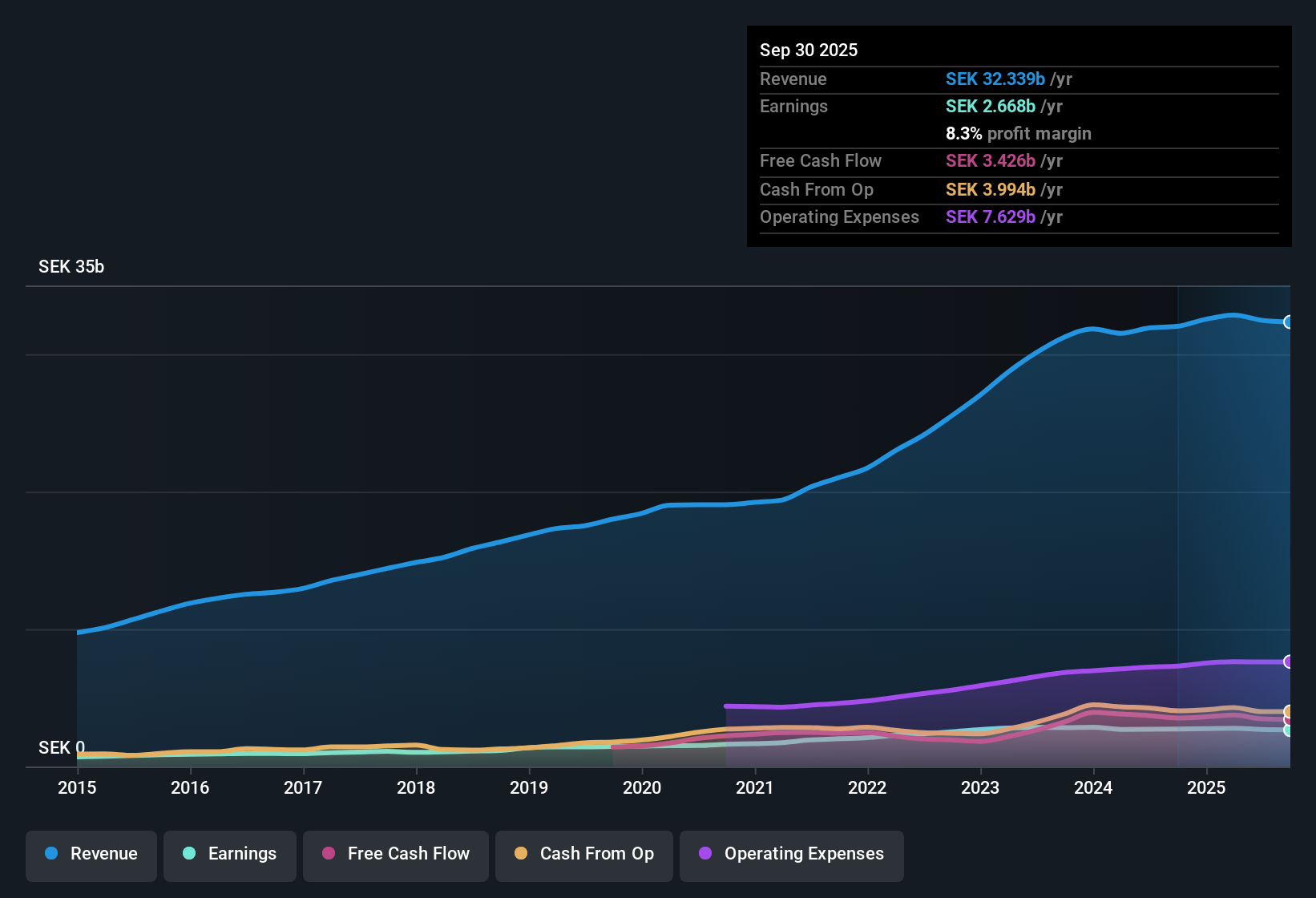Image resolution: width=1316 pixels, height=898 pixels.
Task: Click the SEK 2.668b earnings value
Action: 991,106
